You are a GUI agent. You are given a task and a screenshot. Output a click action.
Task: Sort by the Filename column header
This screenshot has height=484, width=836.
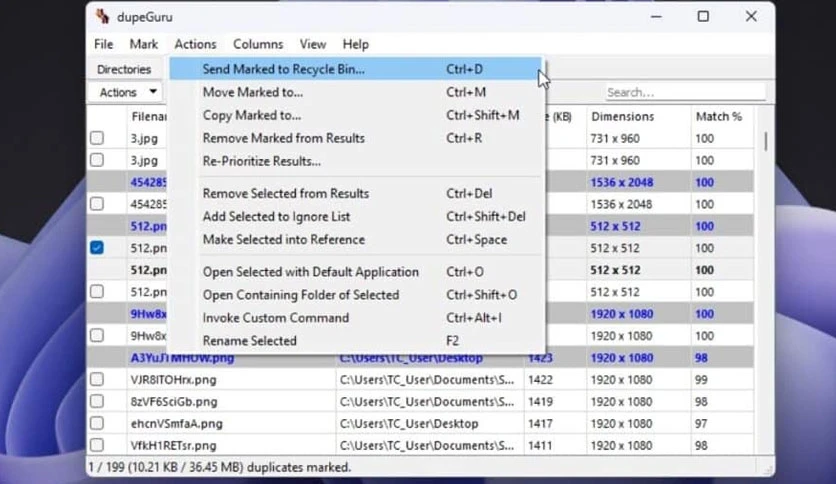pyautogui.click(x=149, y=116)
